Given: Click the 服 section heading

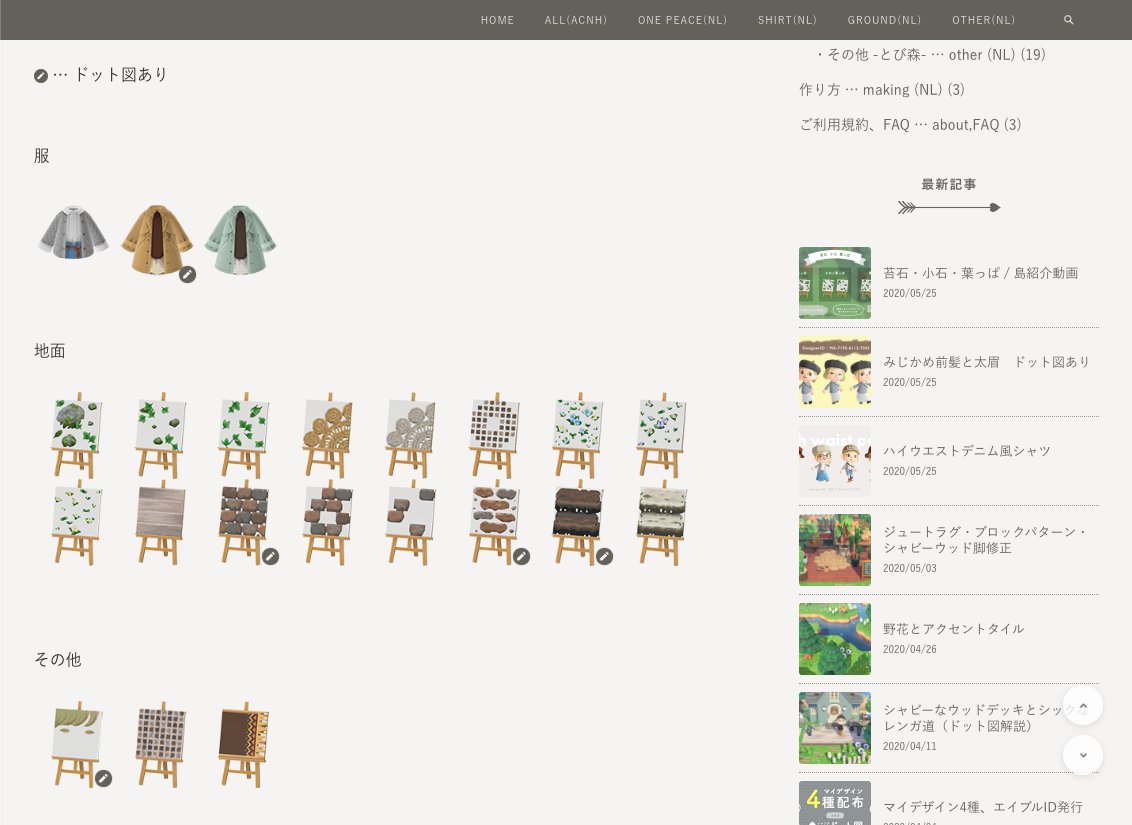Looking at the screenshot, I should (x=42, y=156).
